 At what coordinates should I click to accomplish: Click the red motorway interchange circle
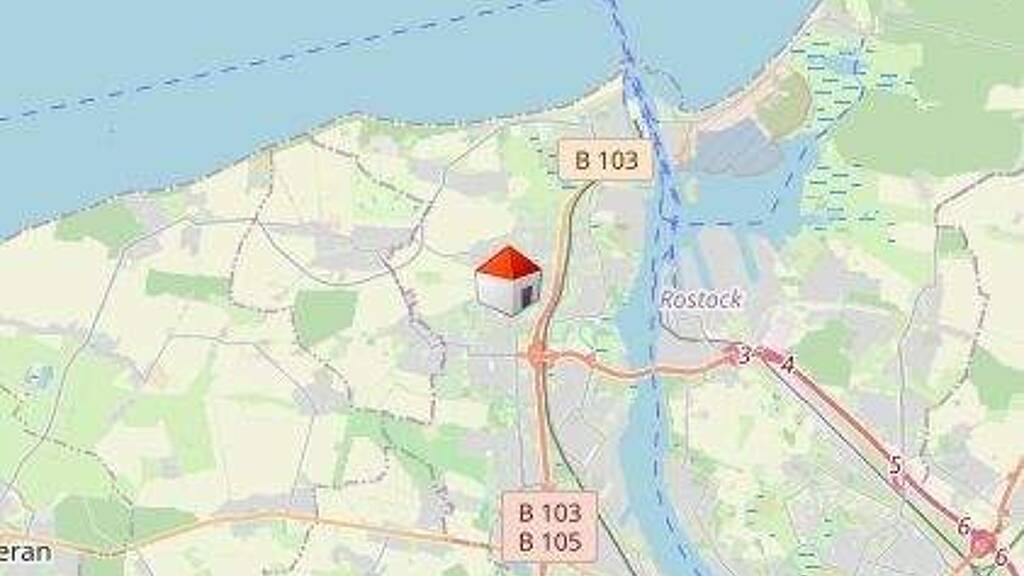tap(984, 544)
